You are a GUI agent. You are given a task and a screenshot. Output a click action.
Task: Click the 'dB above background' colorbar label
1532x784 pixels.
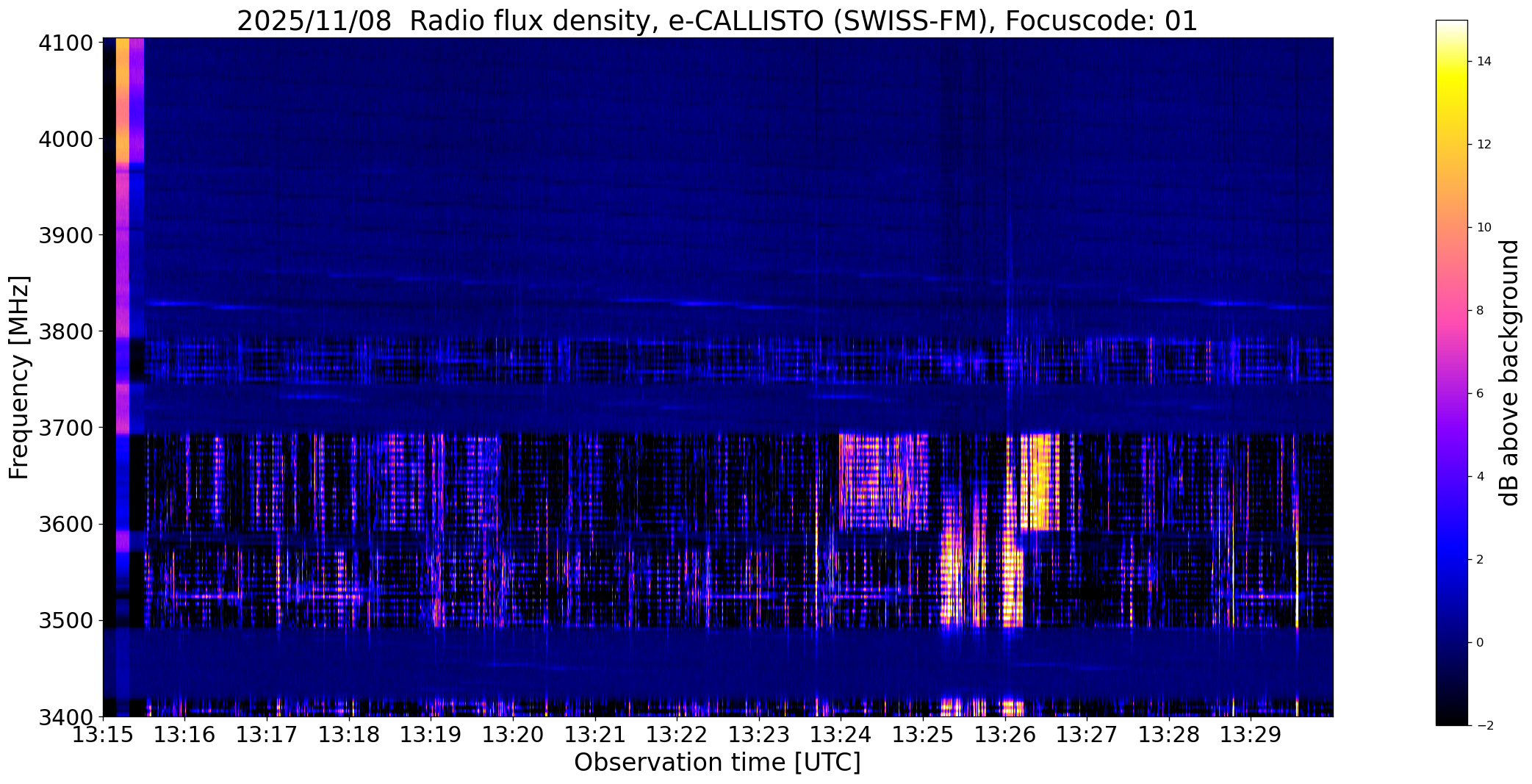click(1510, 373)
